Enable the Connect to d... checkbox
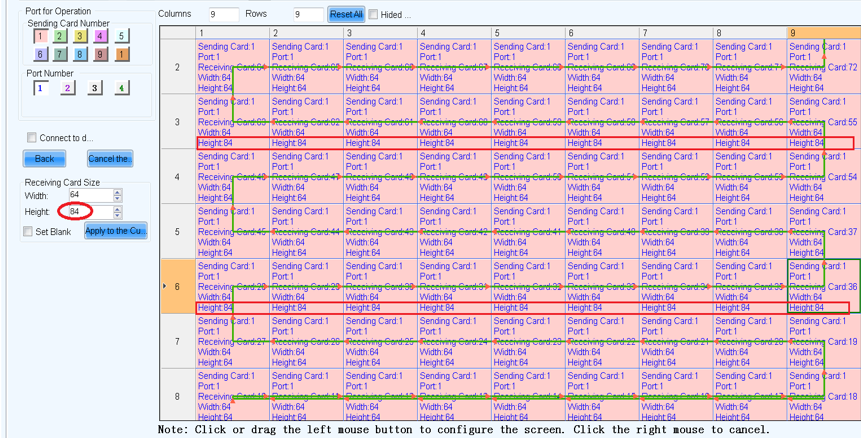The width and height of the screenshot is (861, 438). [x=32, y=138]
